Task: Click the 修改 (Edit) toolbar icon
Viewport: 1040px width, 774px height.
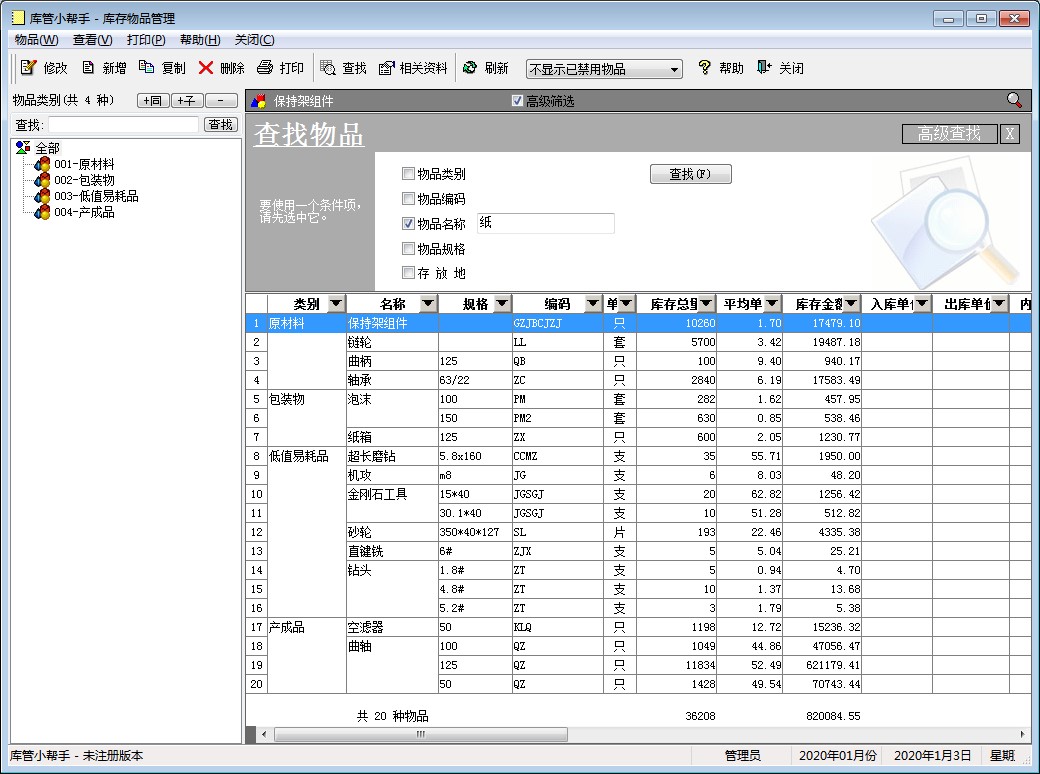Action: point(28,68)
